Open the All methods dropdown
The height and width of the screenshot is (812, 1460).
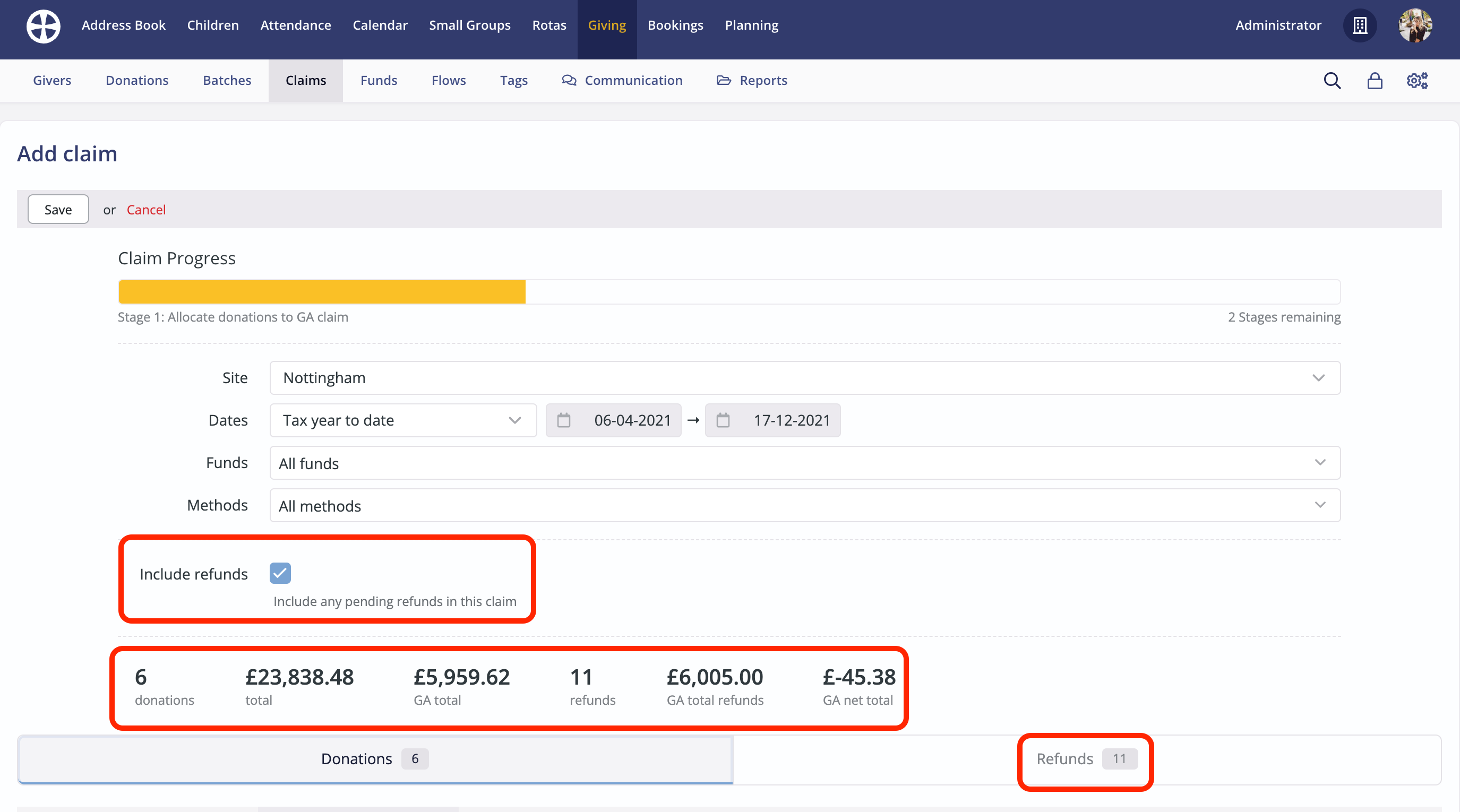[x=805, y=505]
